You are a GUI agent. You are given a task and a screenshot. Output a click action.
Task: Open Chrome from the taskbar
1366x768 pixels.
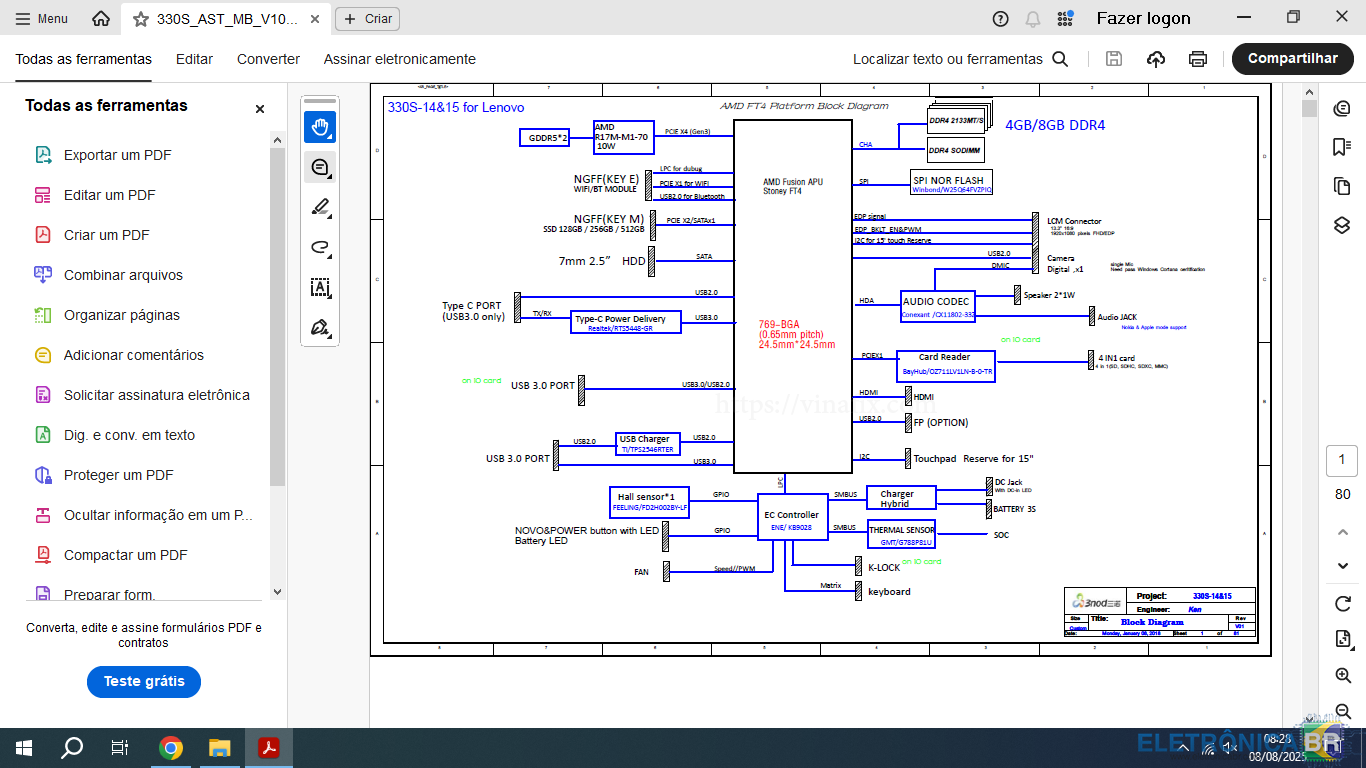[171, 748]
